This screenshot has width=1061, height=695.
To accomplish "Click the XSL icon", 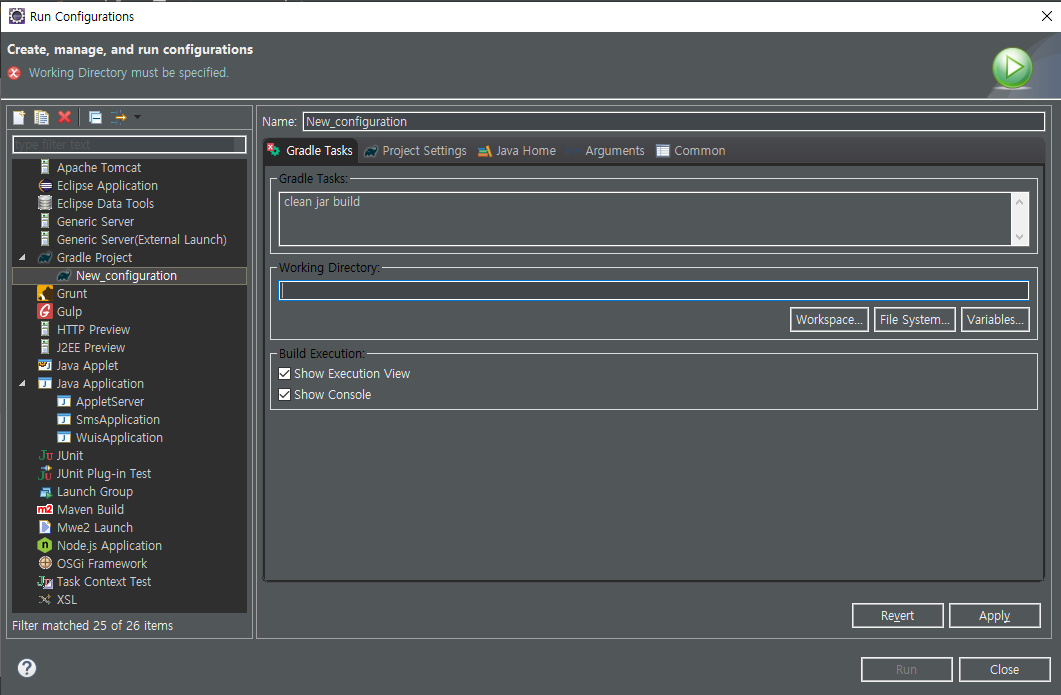I will coord(45,600).
